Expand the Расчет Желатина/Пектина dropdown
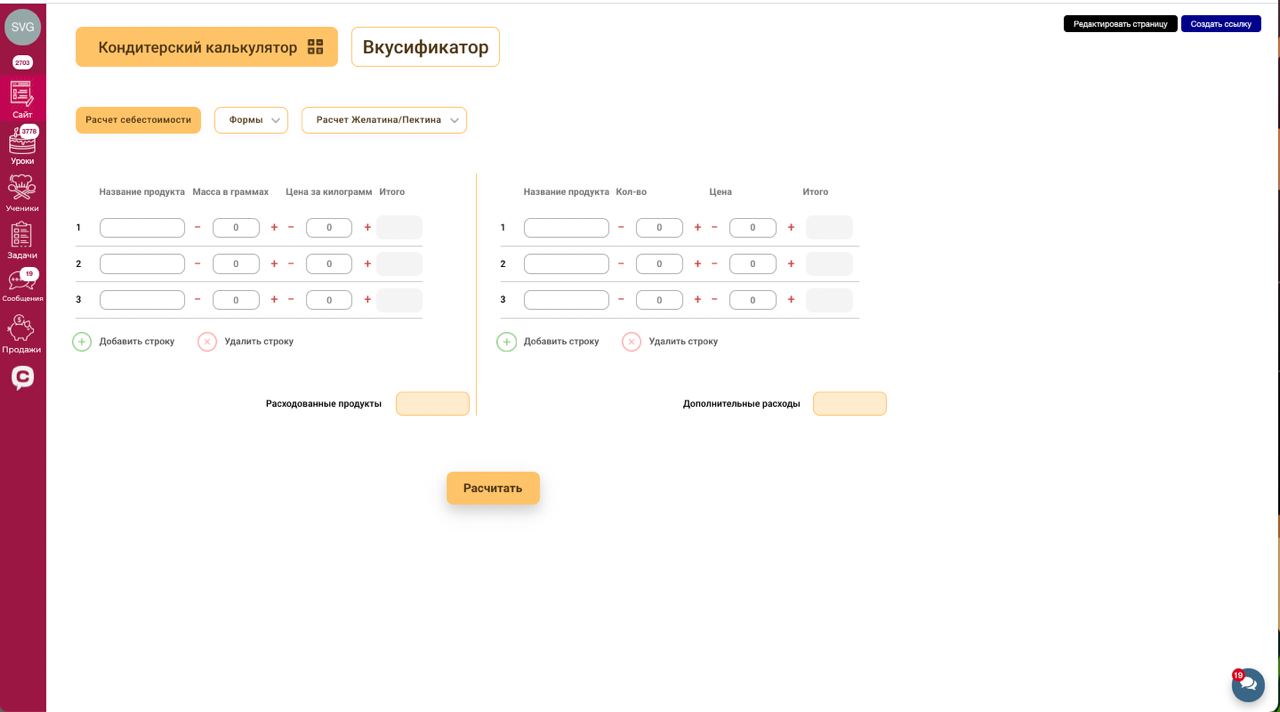 click(384, 120)
